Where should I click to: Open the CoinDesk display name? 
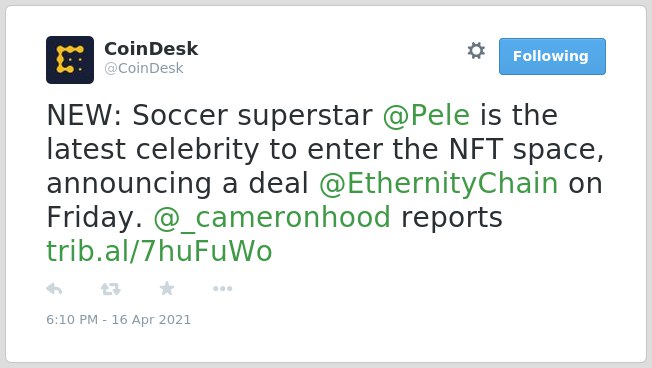coord(151,49)
